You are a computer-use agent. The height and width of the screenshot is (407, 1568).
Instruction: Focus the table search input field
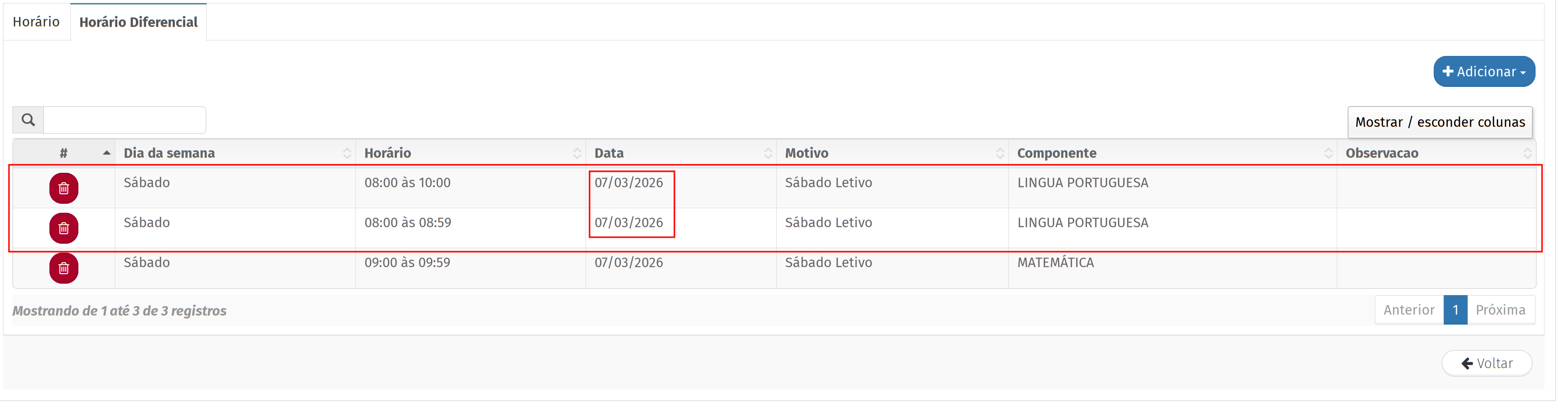coord(125,120)
